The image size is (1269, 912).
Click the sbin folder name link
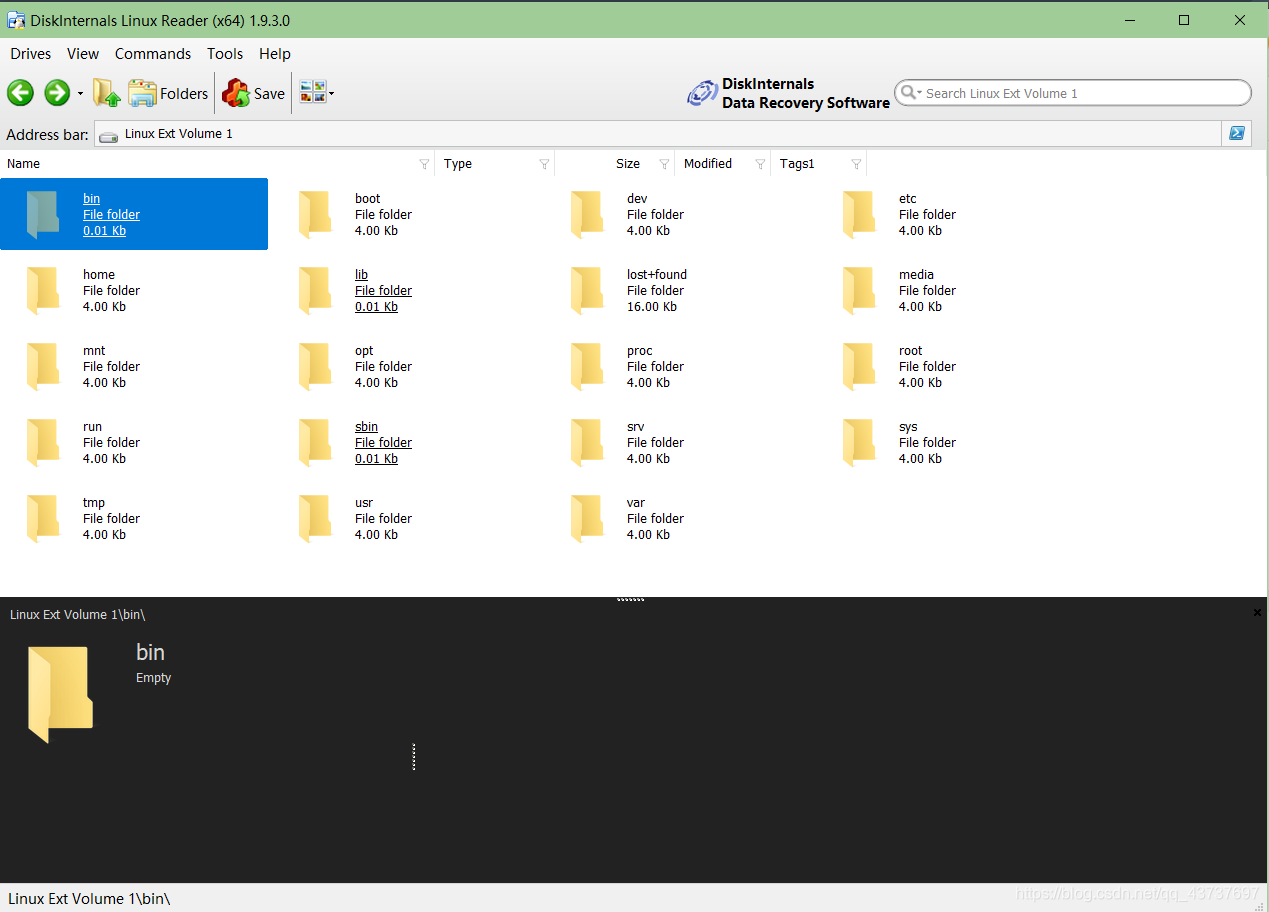[366, 427]
